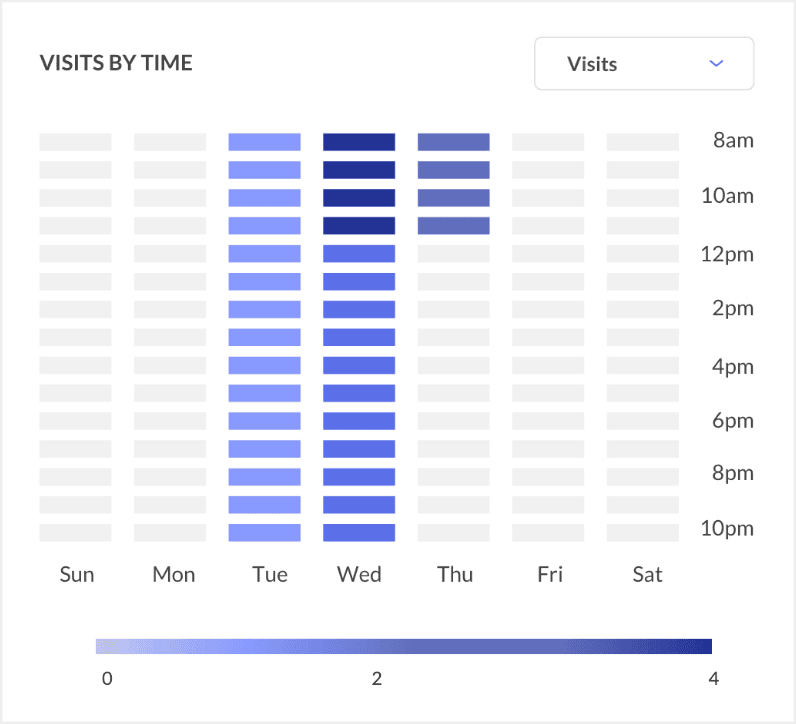This screenshot has width=796, height=724.
Task: Select the Tuesday 10pm heatmap cell
Action: pyautogui.click(x=264, y=533)
